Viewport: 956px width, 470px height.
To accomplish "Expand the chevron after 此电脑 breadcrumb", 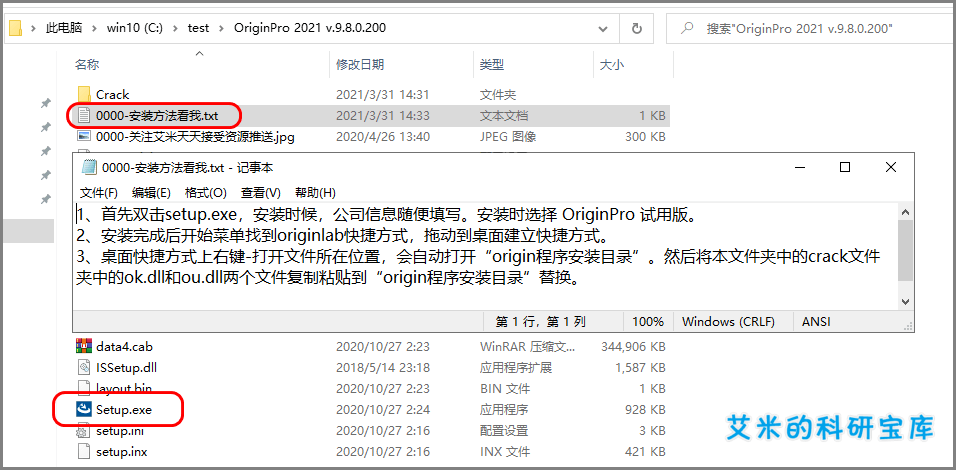I will pyautogui.click(x=95, y=29).
